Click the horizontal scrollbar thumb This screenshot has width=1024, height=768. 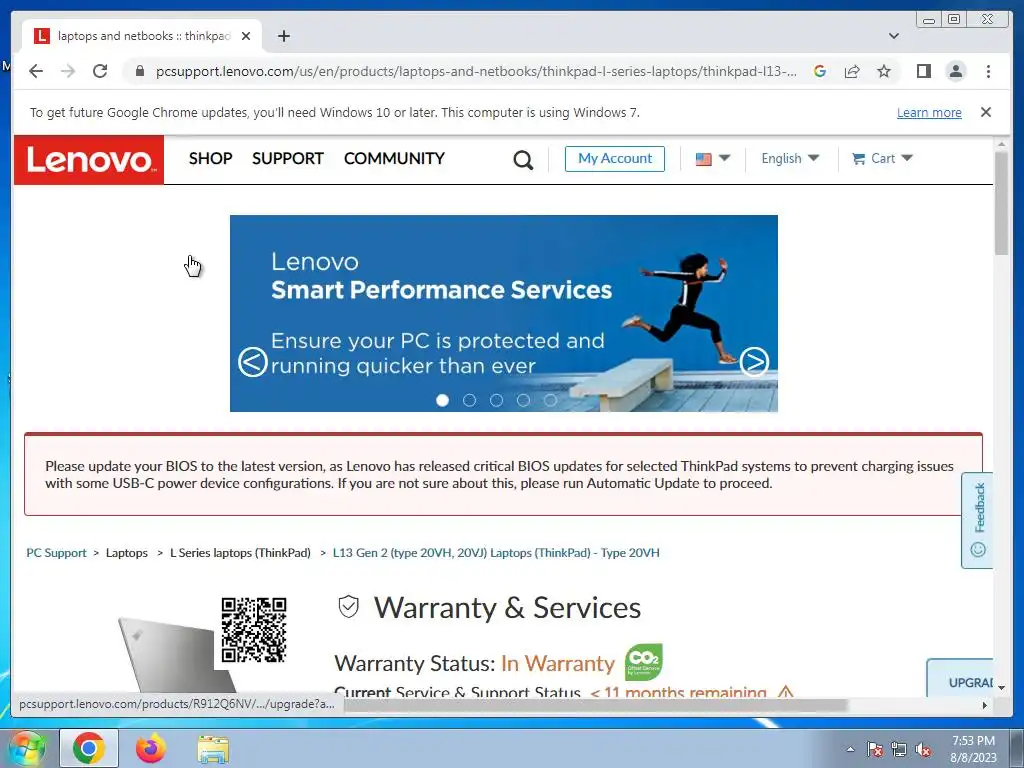click(x=594, y=705)
